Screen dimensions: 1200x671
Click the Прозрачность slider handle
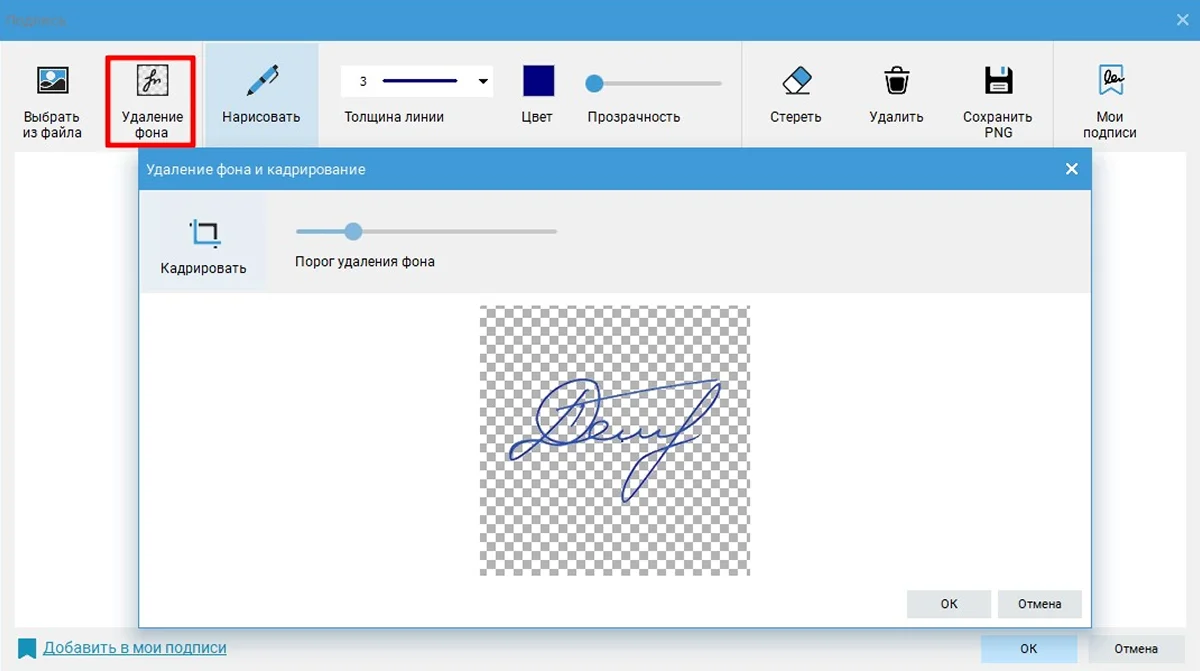594,83
